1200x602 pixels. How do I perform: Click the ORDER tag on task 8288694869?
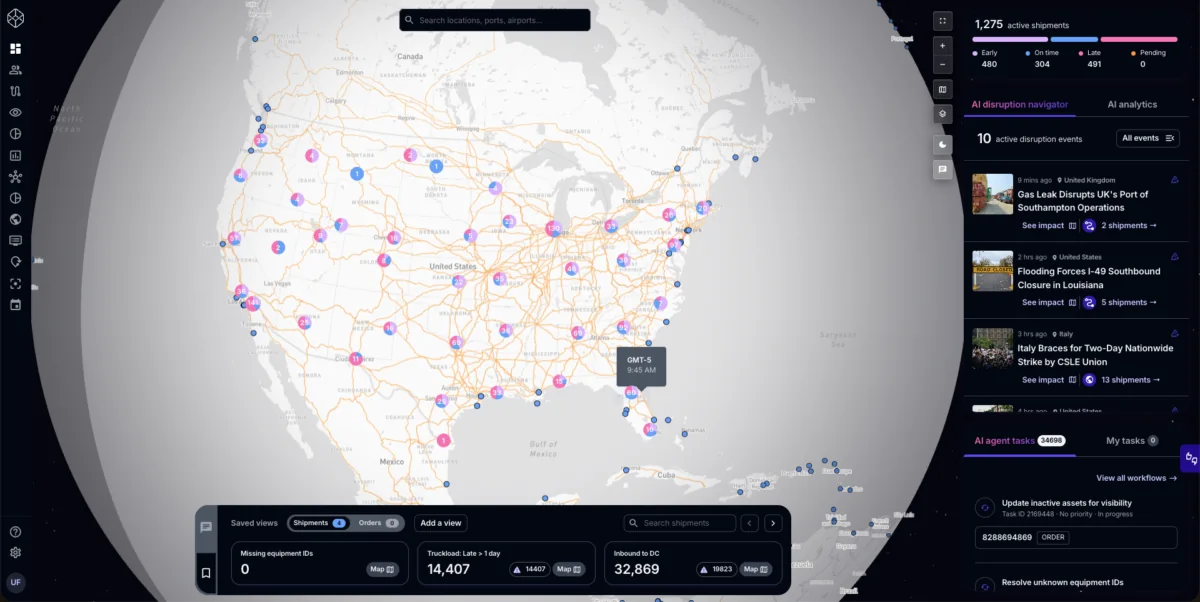click(x=1054, y=537)
